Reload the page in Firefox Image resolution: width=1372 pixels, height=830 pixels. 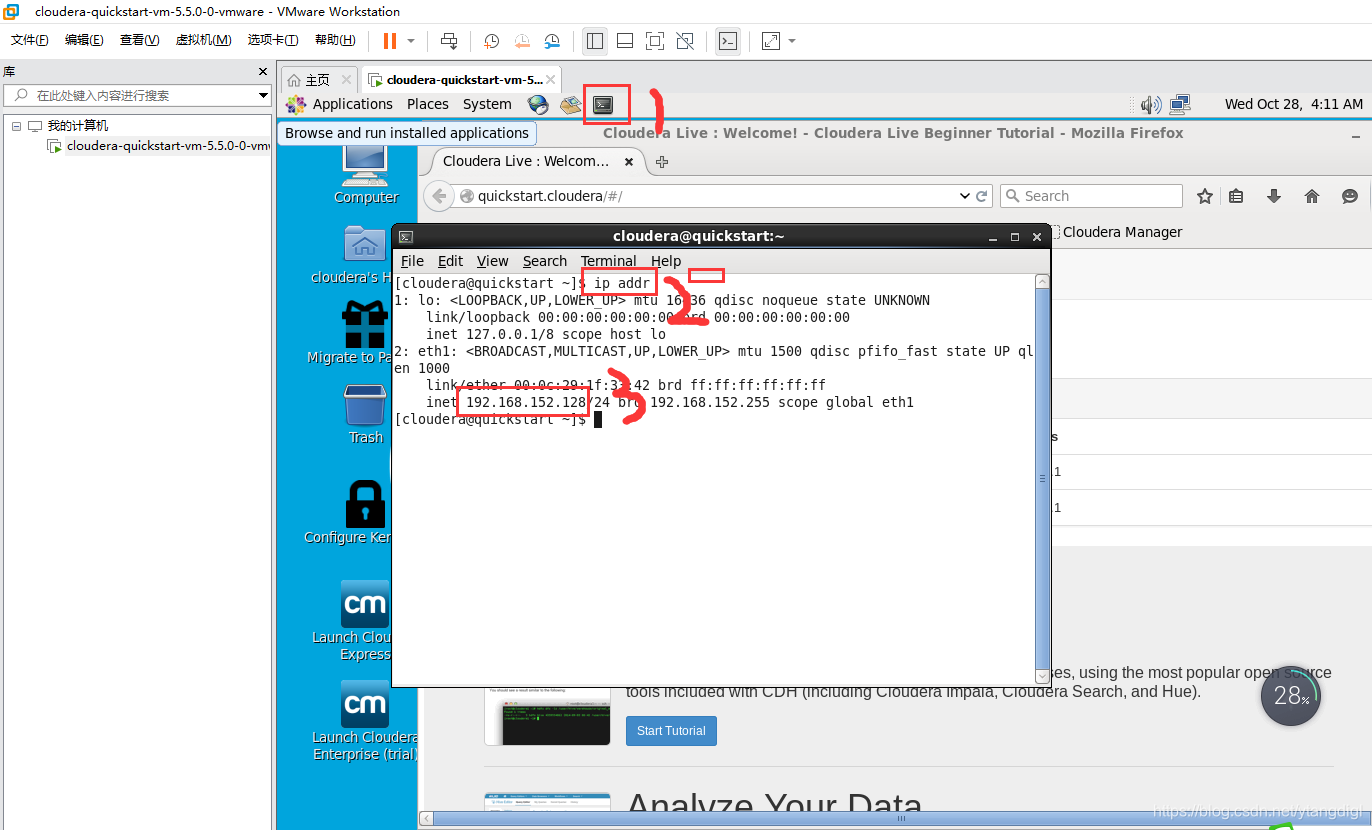point(982,196)
